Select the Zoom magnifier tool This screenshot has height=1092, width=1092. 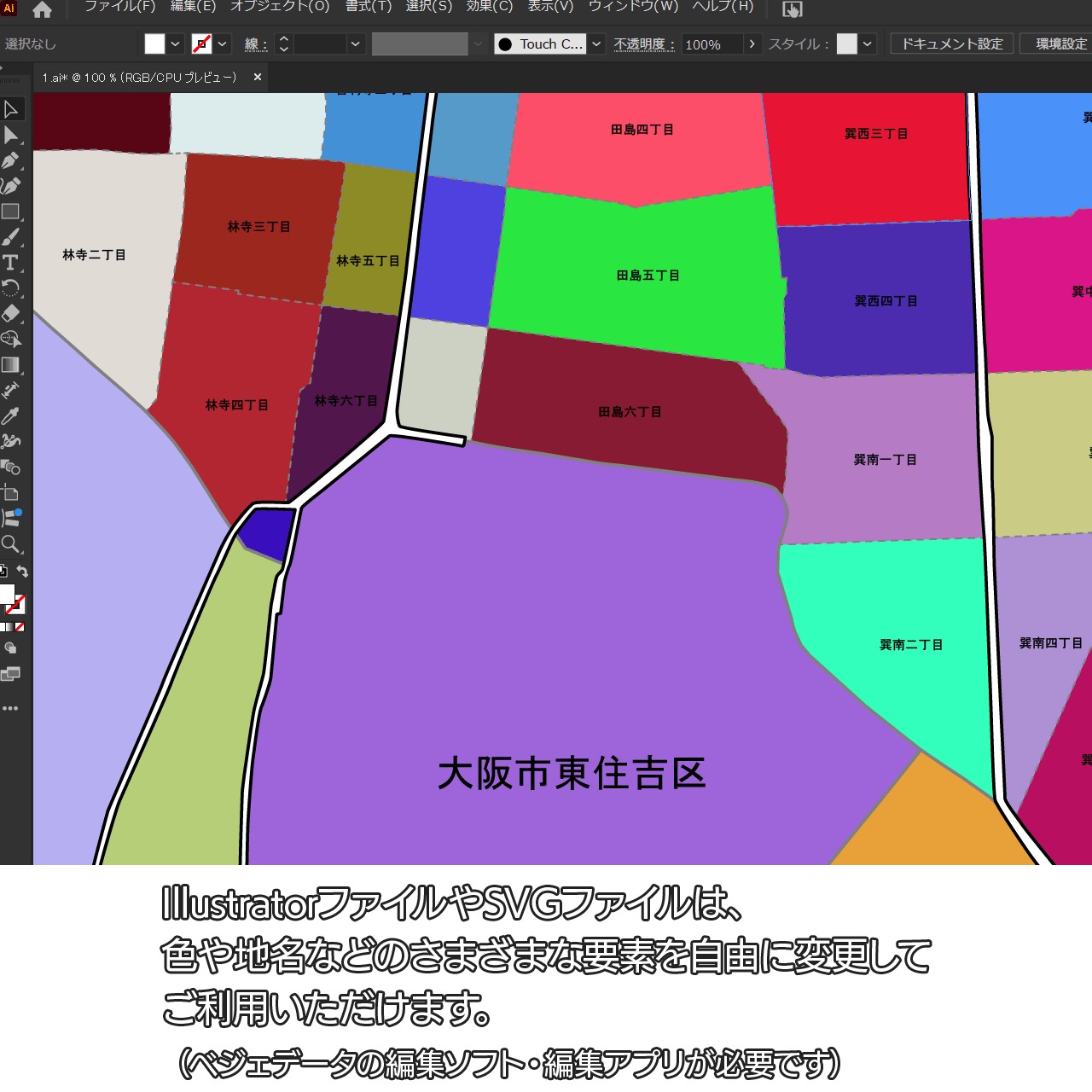(x=11, y=544)
